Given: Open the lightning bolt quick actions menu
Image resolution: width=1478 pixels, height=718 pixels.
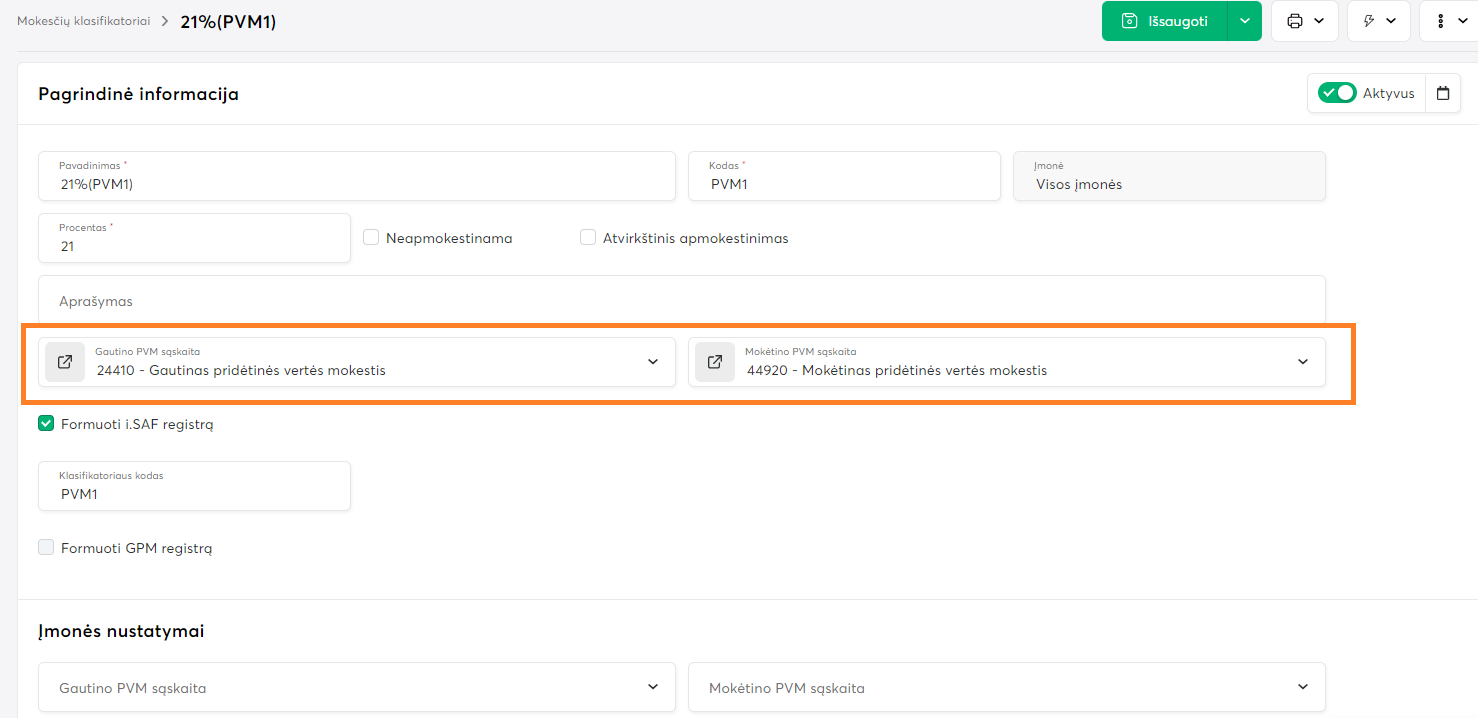Looking at the screenshot, I should click(x=1370, y=21).
